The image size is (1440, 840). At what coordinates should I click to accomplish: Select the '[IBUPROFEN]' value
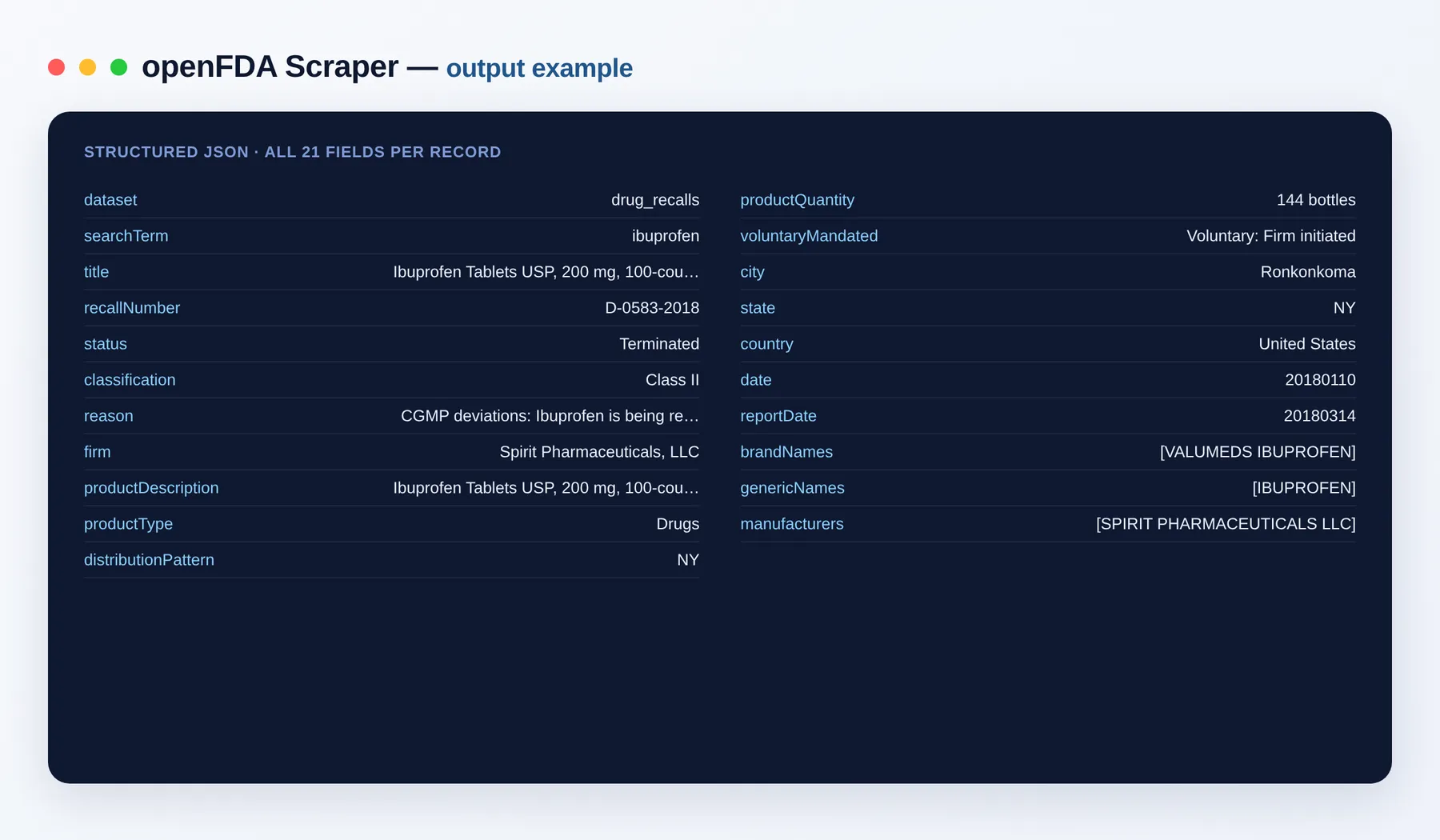click(x=1304, y=488)
